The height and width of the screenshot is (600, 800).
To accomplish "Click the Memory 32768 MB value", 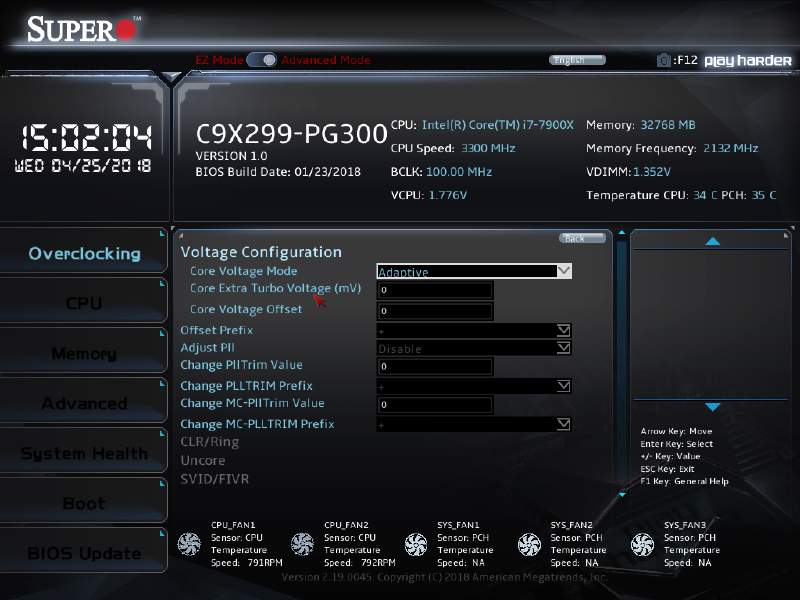I will 668,125.
